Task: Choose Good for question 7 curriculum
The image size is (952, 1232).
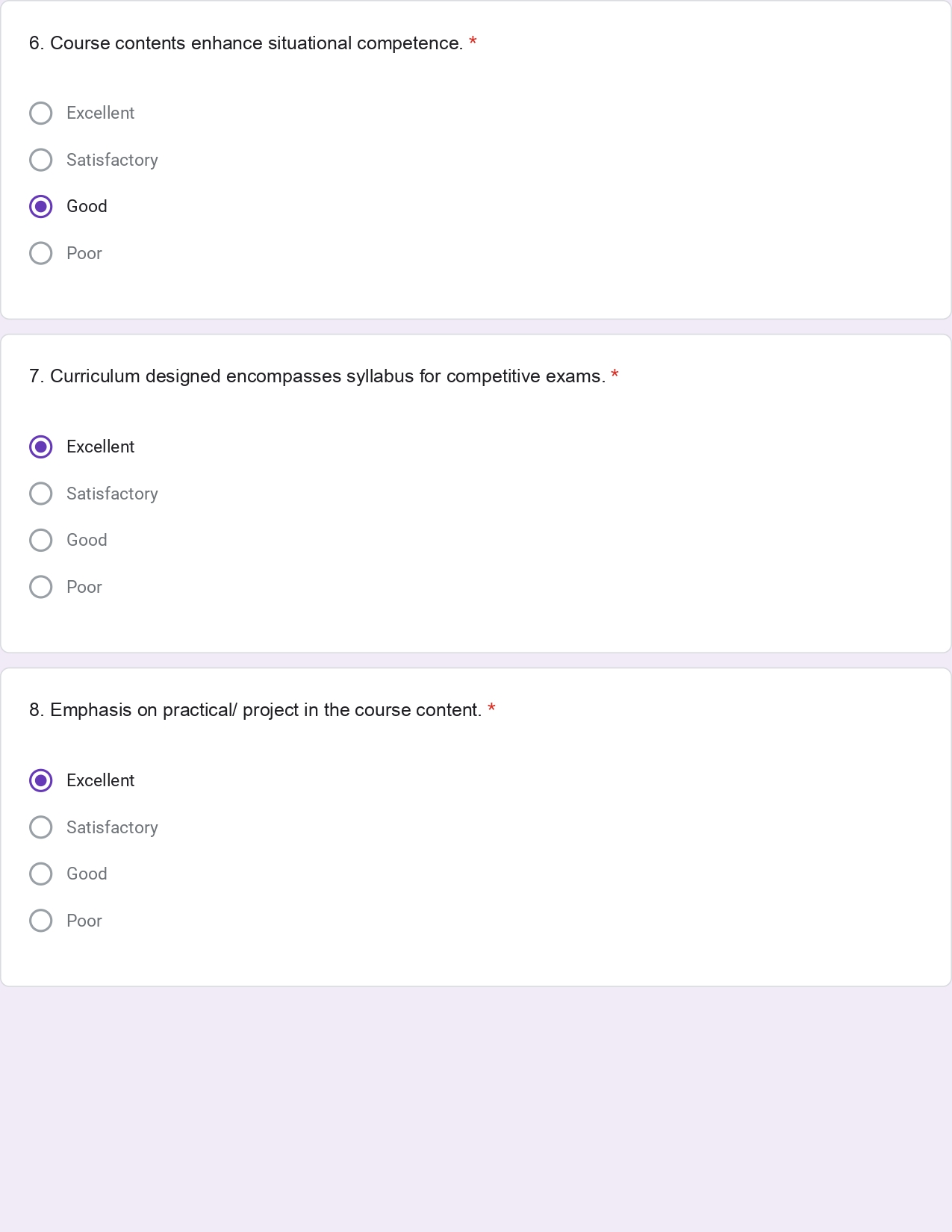Action: (41, 541)
